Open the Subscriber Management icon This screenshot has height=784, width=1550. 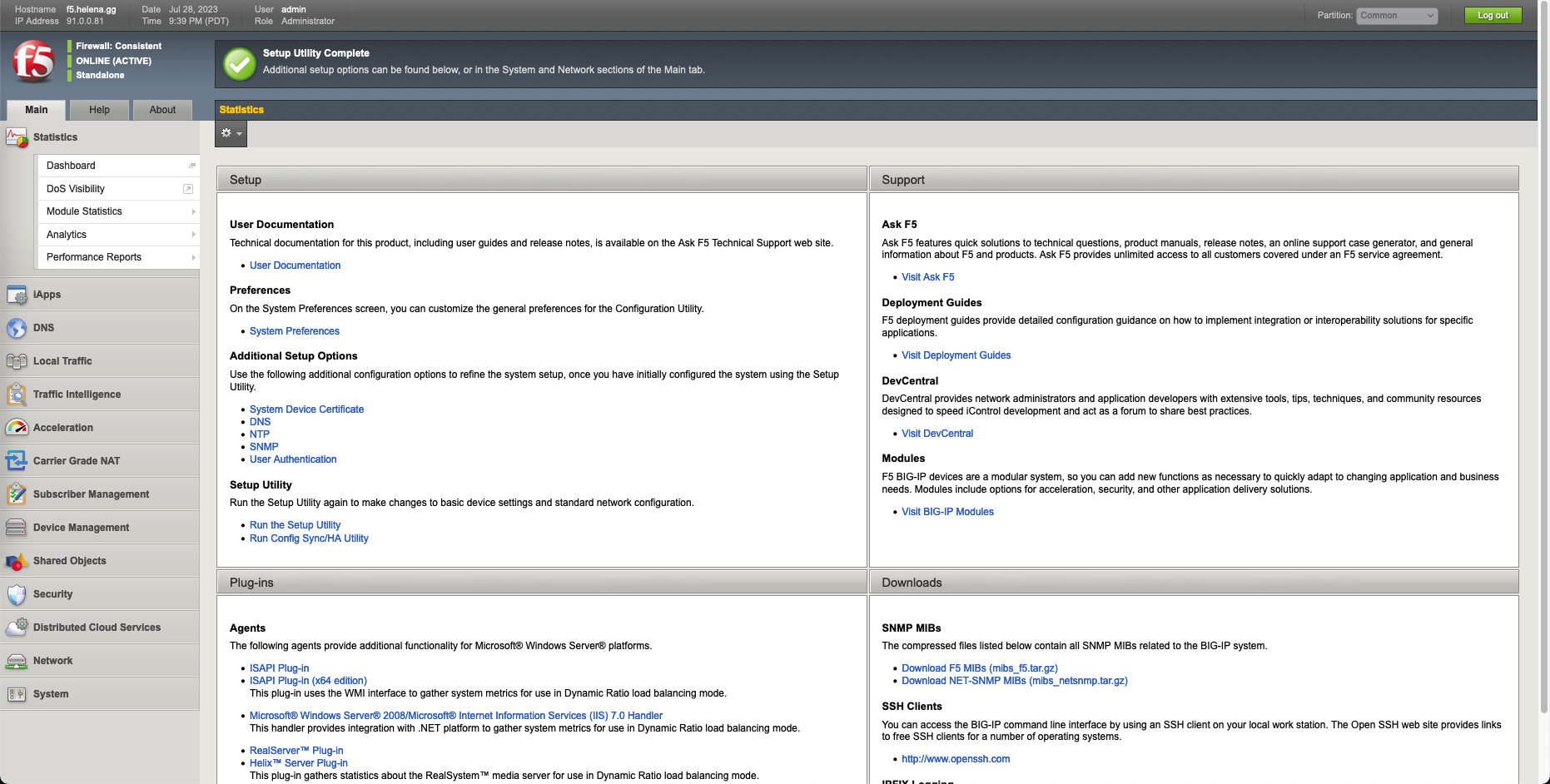pos(17,494)
